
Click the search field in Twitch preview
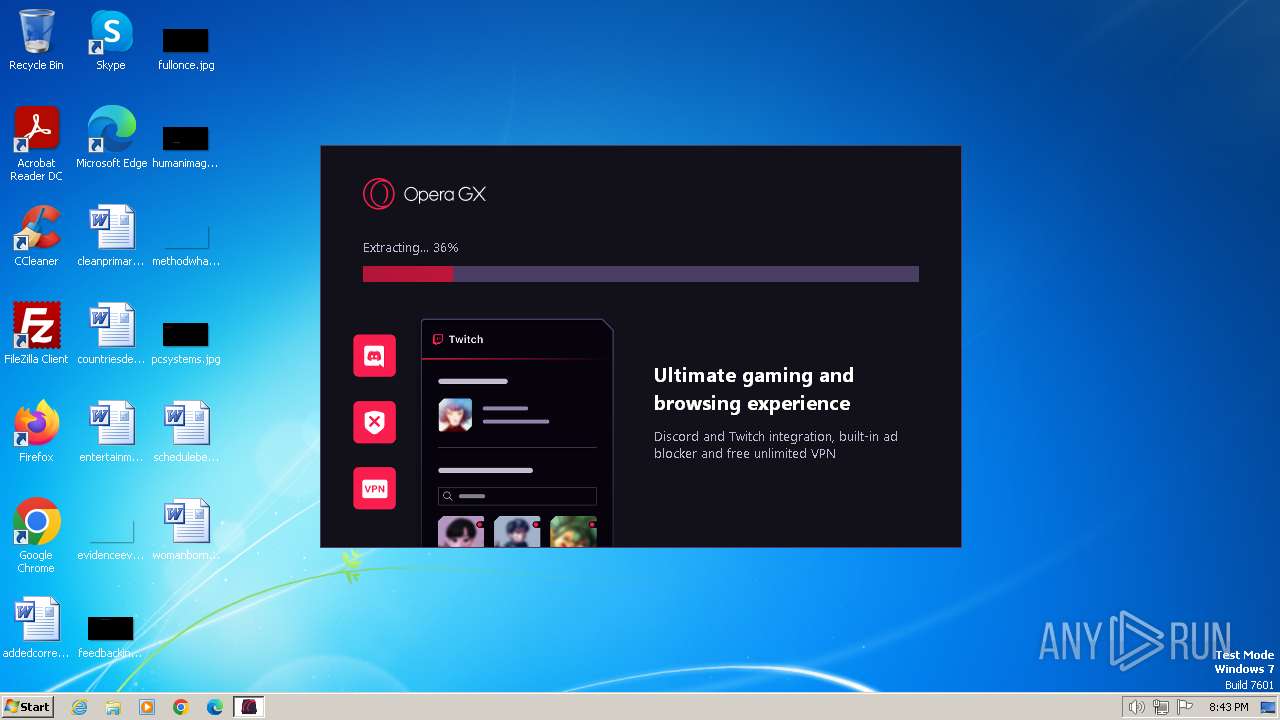tap(517, 496)
